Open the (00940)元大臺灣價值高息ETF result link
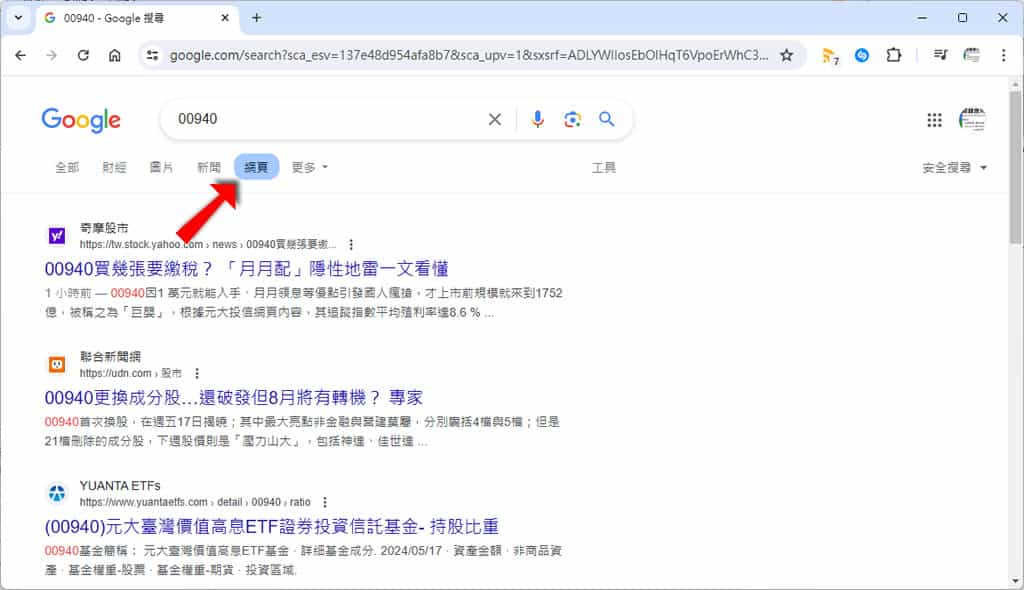Viewport: 1024px width, 590px height. point(272,526)
